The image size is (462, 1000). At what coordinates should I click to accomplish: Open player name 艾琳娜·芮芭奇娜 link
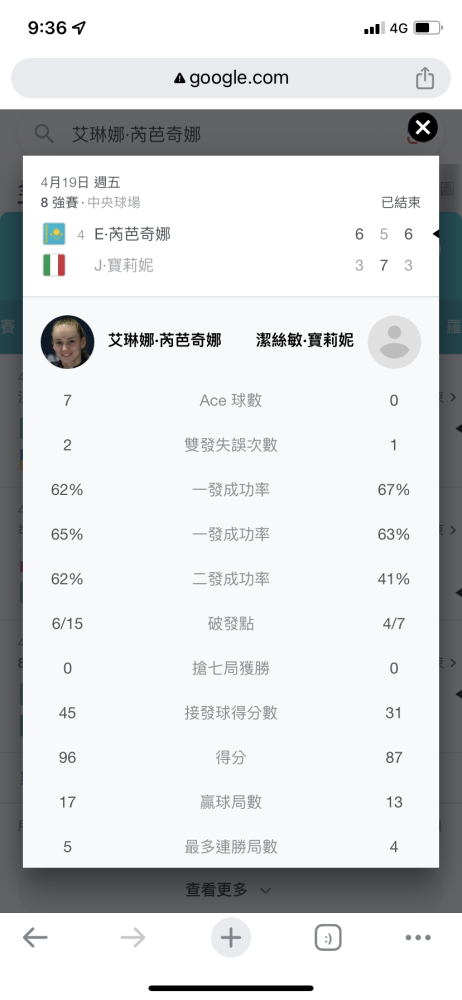pos(165,341)
